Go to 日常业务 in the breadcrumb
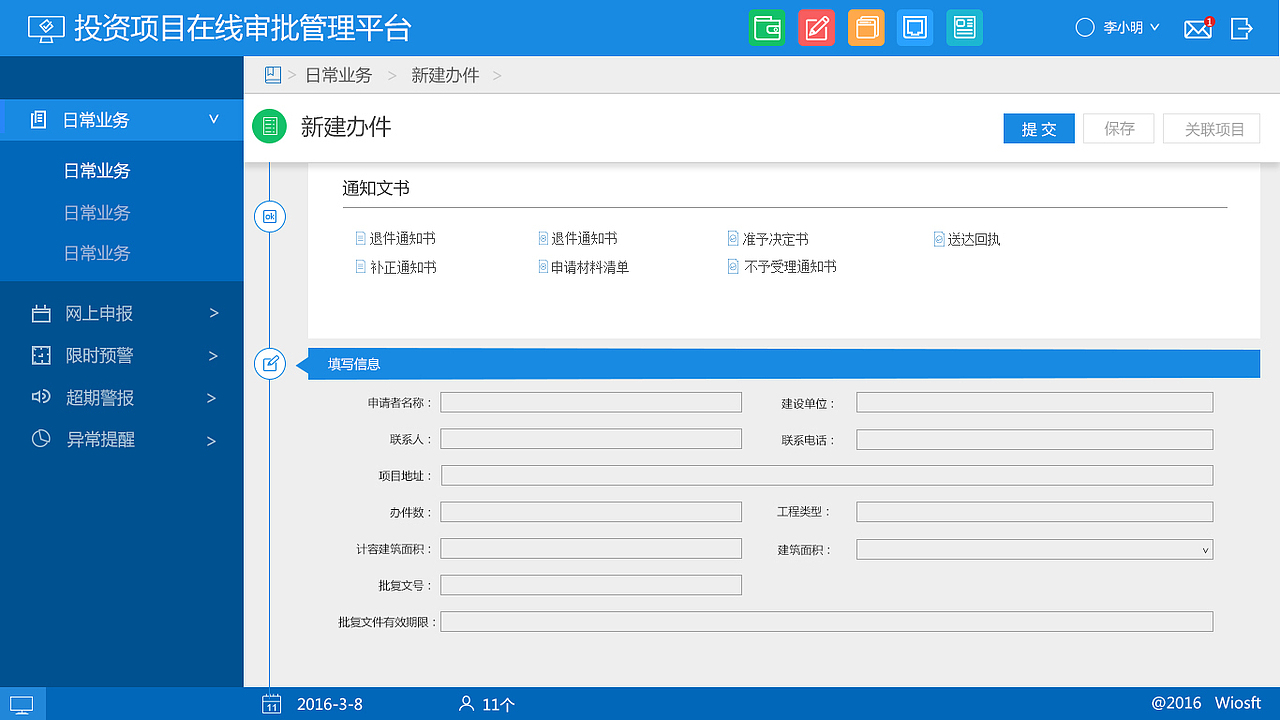This screenshot has width=1280, height=720. [x=338, y=76]
